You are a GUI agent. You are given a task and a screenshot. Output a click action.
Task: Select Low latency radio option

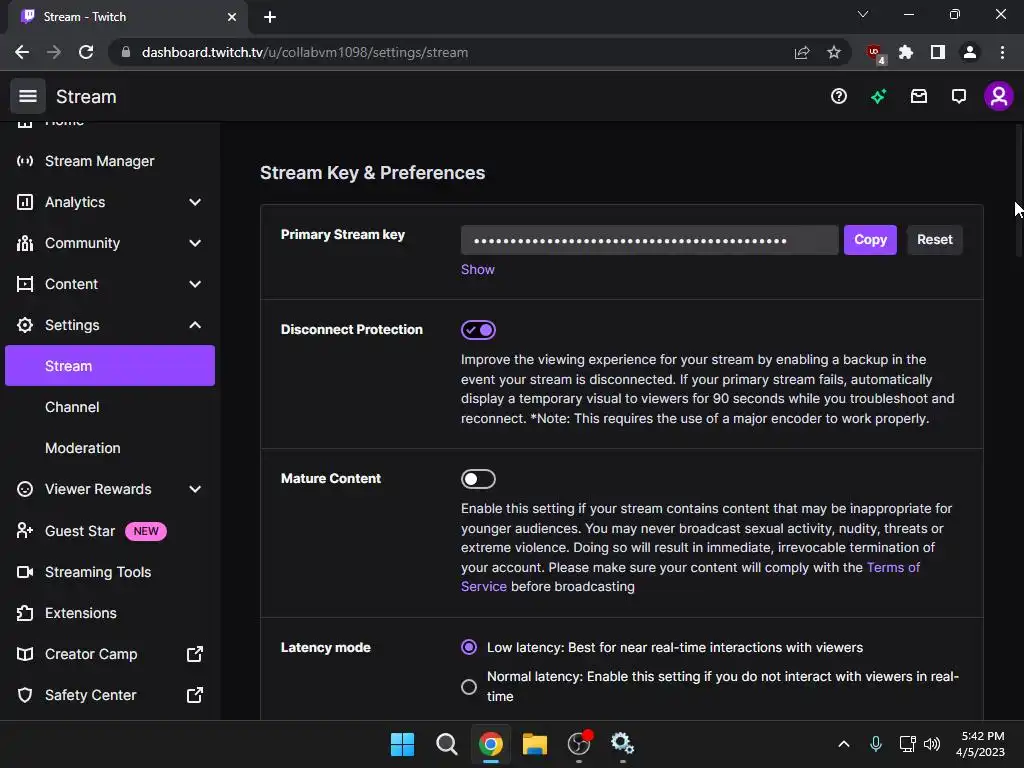point(468,647)
